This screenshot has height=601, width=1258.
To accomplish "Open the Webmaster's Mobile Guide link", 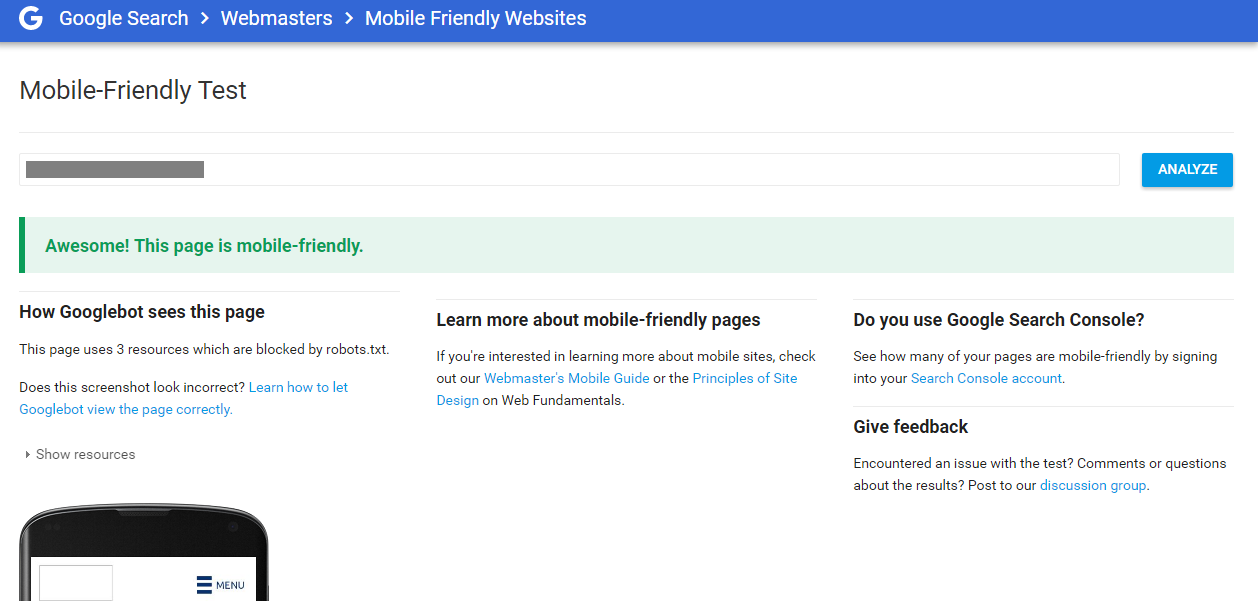I will pos(566,378).
